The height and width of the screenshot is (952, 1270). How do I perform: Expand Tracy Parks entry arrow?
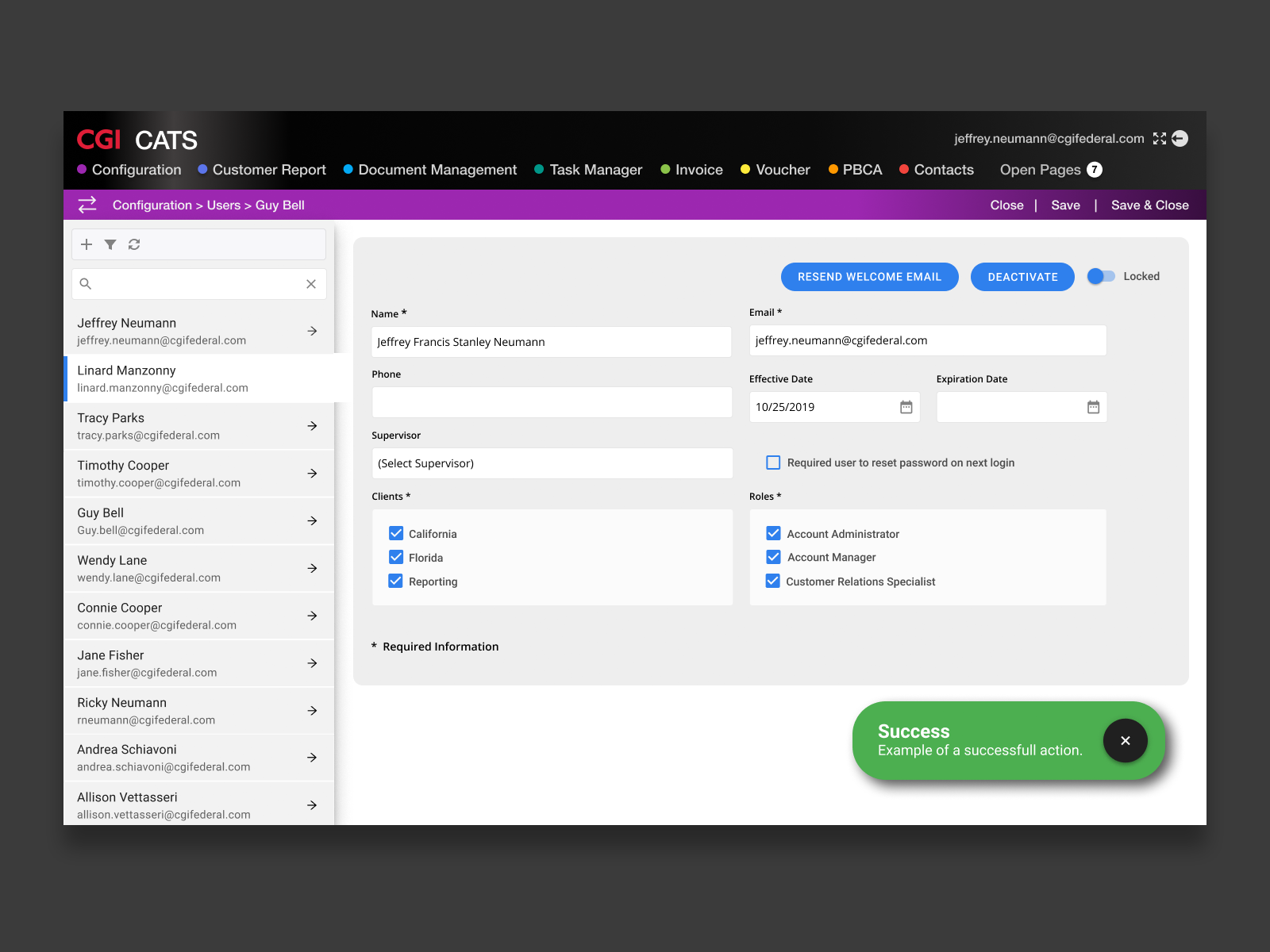coord(312,426)
